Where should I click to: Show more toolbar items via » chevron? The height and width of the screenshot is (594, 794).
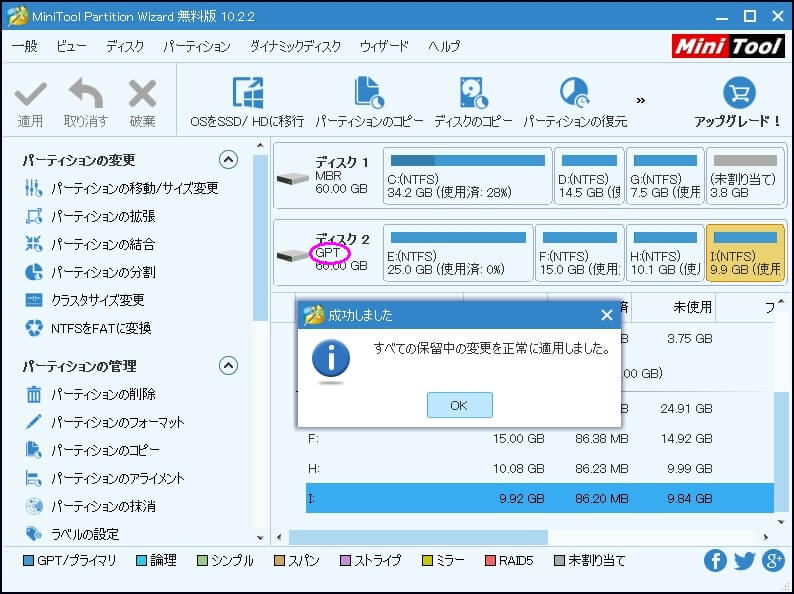coord(641,100)
